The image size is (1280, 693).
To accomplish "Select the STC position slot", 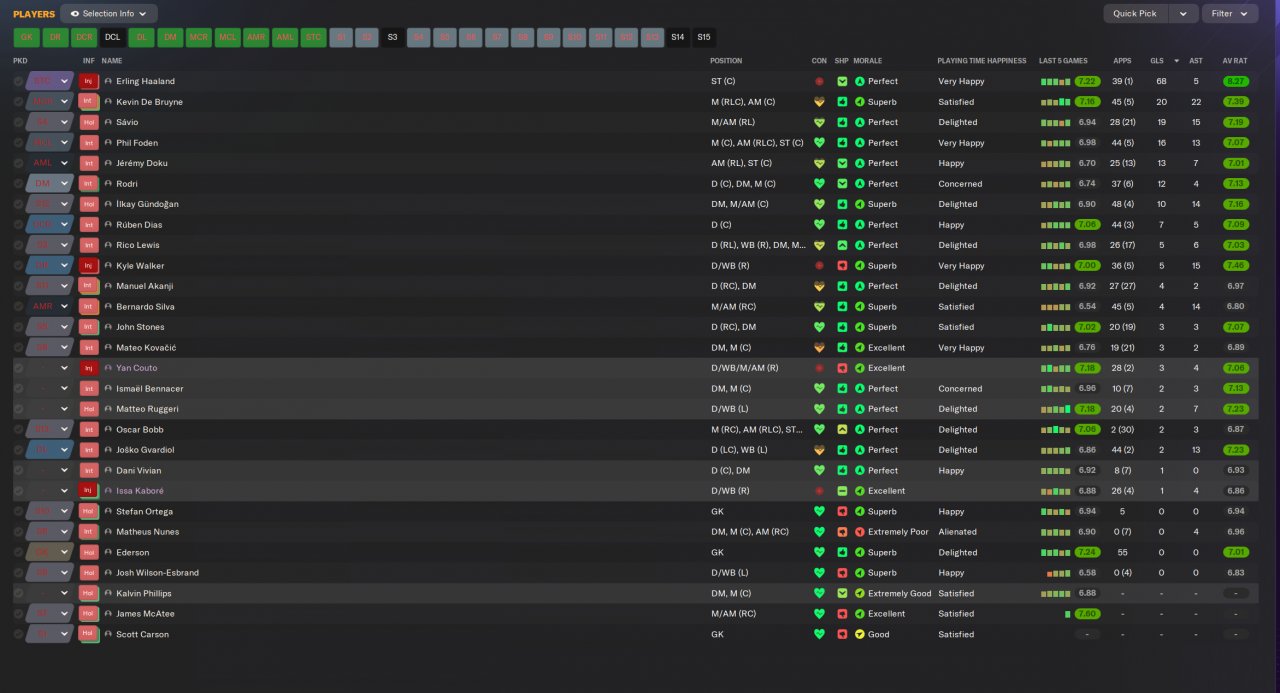I will point(314,37).
